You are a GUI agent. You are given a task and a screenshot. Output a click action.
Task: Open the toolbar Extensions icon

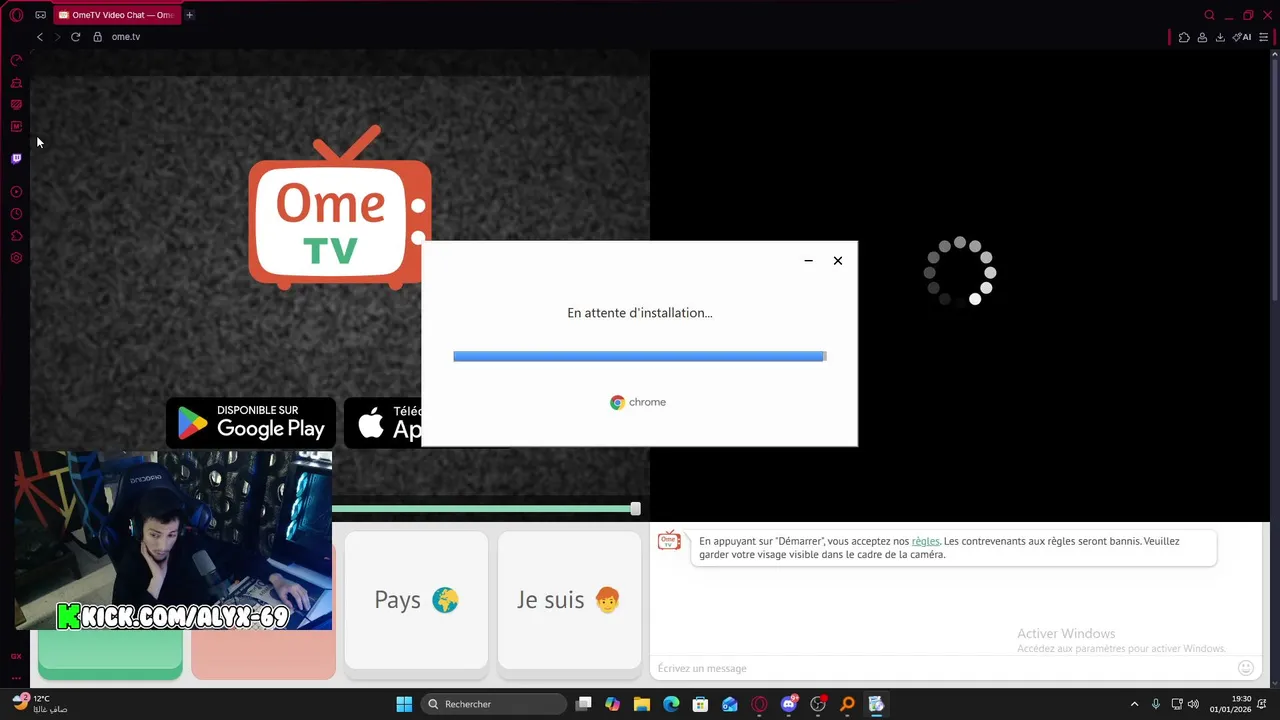1184,37
